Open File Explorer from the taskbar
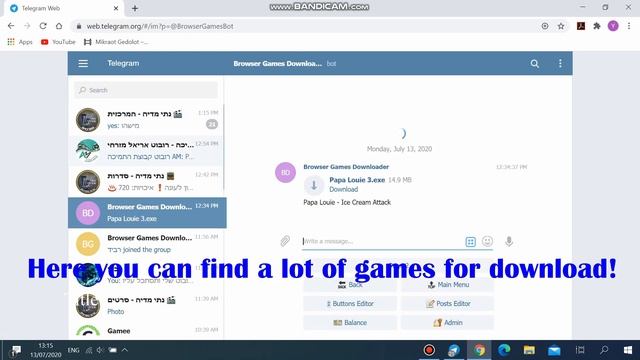The height and width of the screenshot is (360, 640). click(529, 350)
